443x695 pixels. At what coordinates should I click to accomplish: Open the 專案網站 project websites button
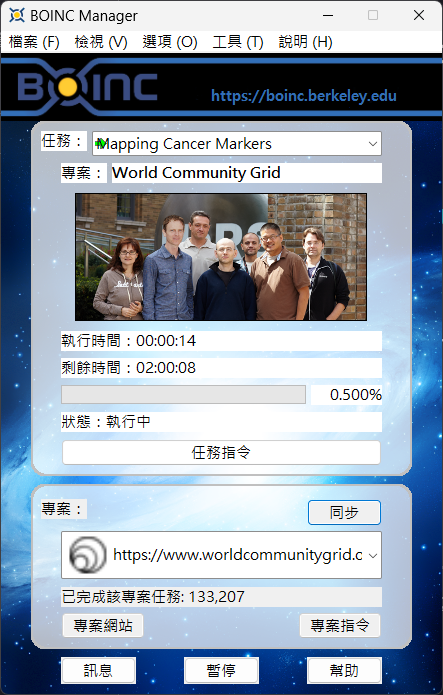[x=103, y=625]
